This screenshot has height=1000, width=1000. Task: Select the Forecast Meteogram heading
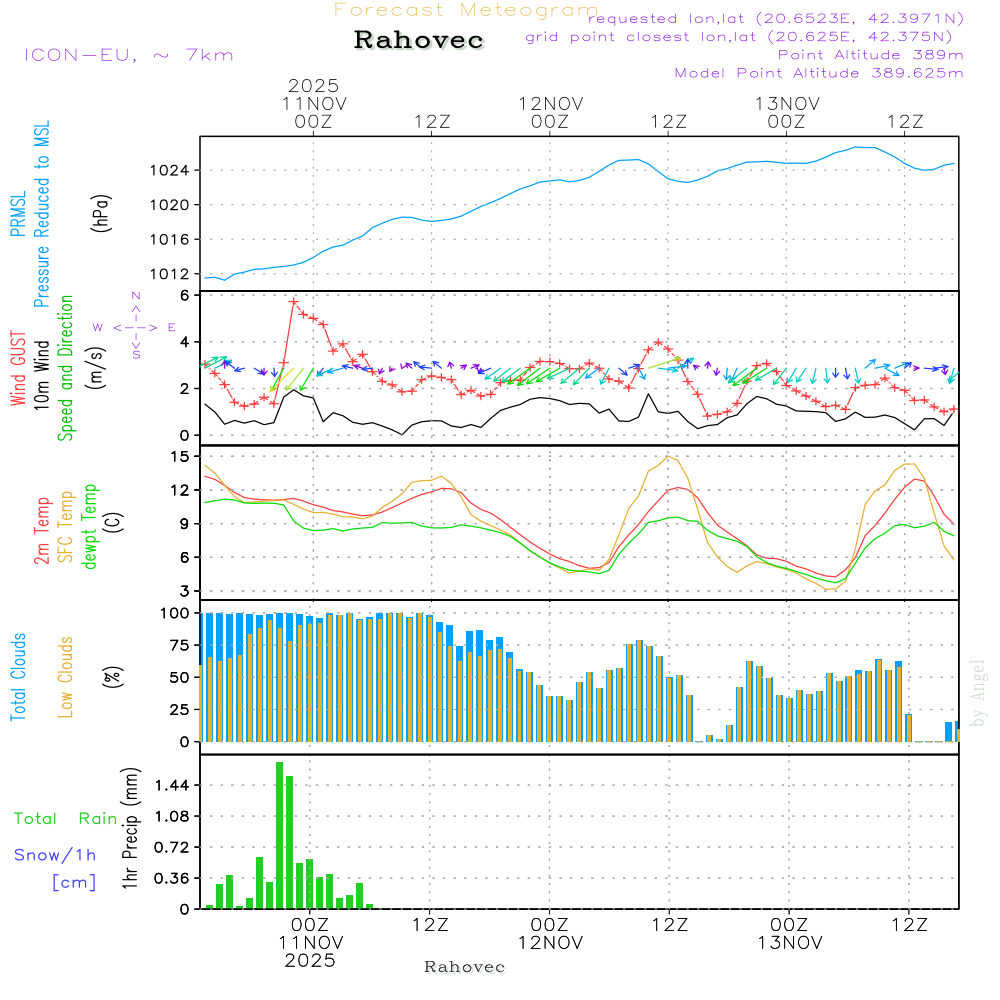click(x=466, y=10)
